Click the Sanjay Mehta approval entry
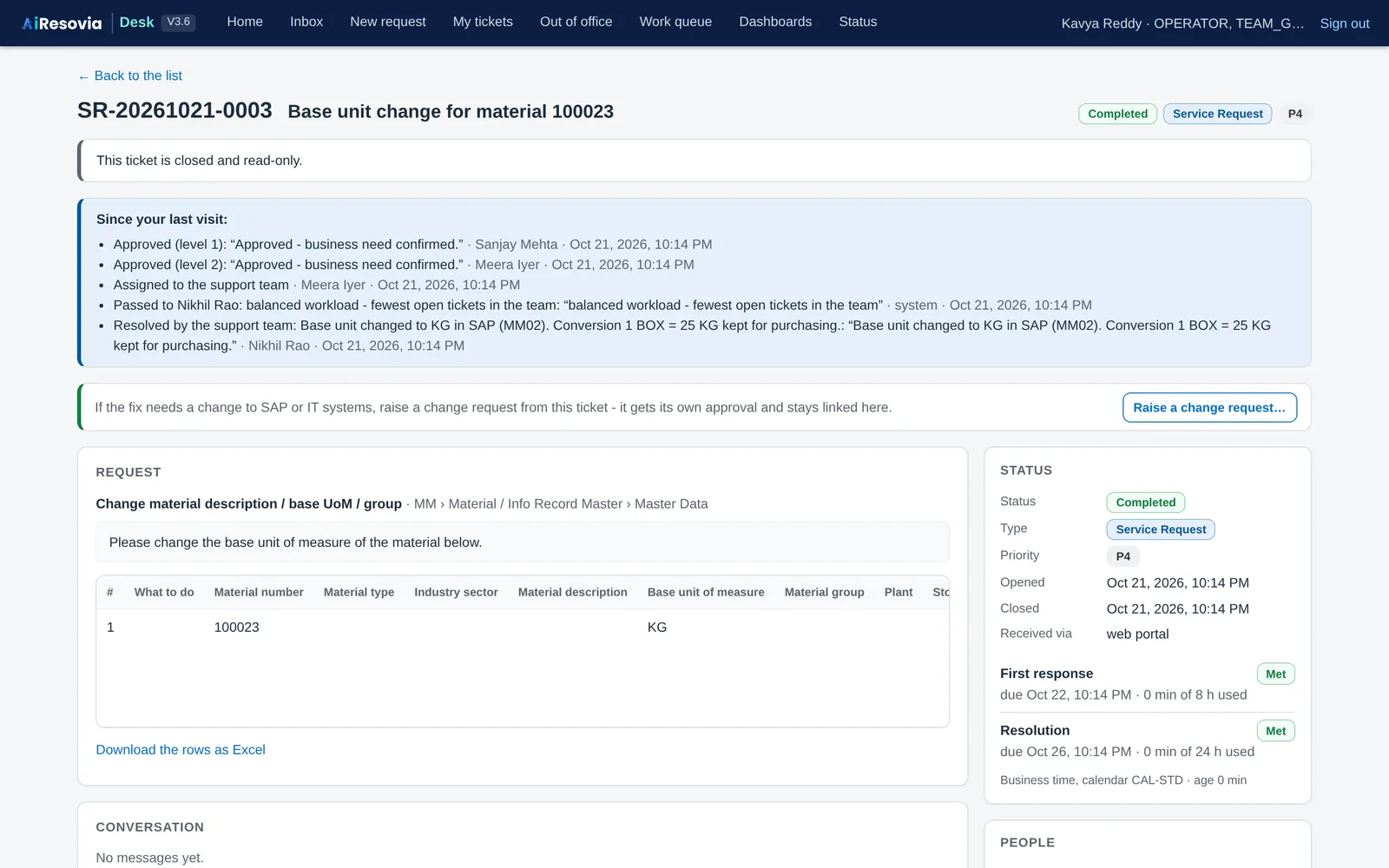Viewport: 1389px width, 868px height. [x=412, y=245]
